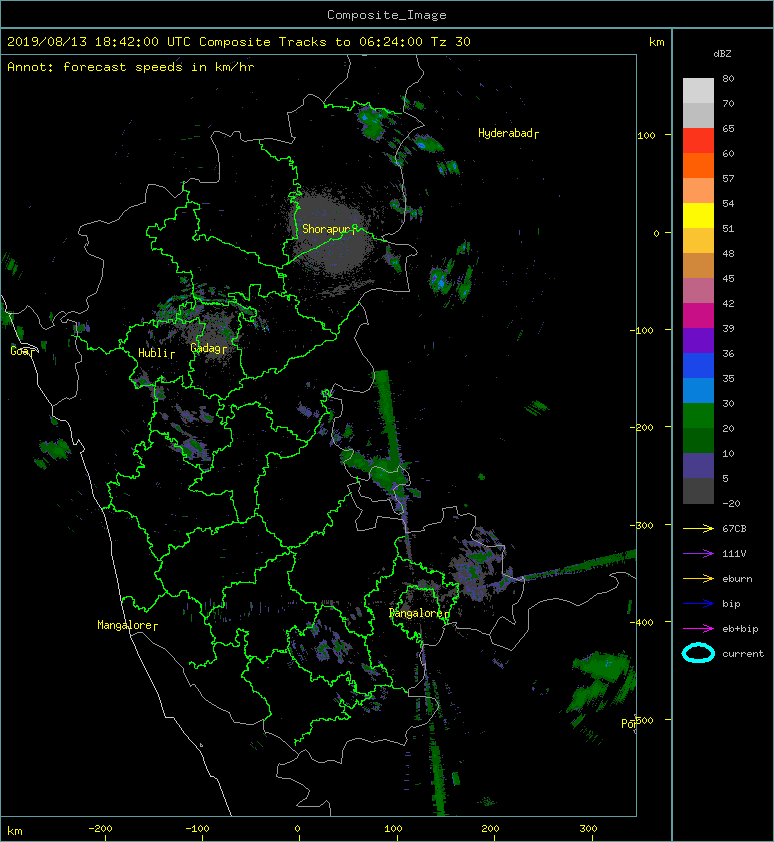
Task: Click the cyan 'current' ellipse legend symbol
Action: coord(698,653)
